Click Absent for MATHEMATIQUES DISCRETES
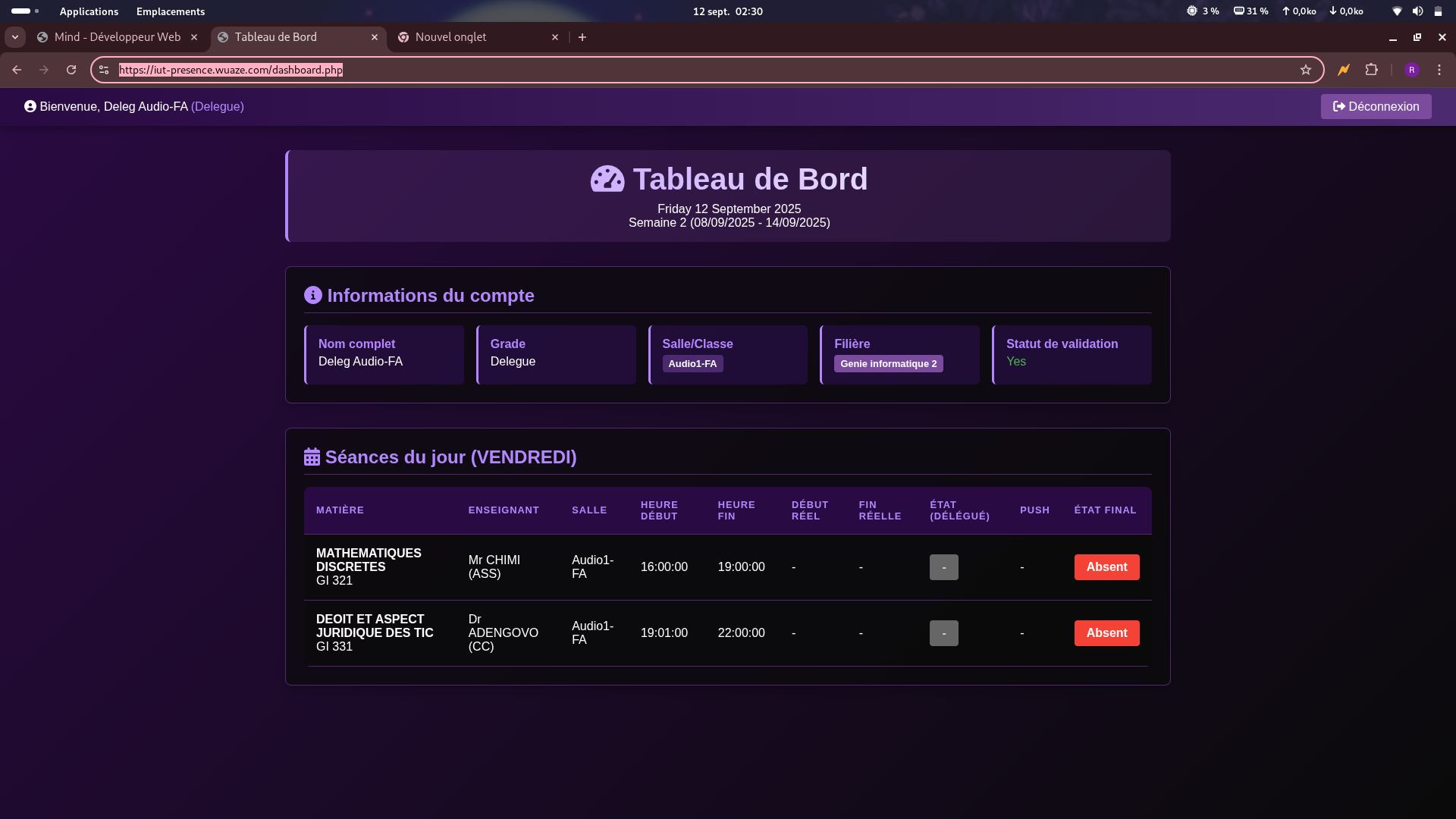The image size is (1456, 819). point(1106,566)
